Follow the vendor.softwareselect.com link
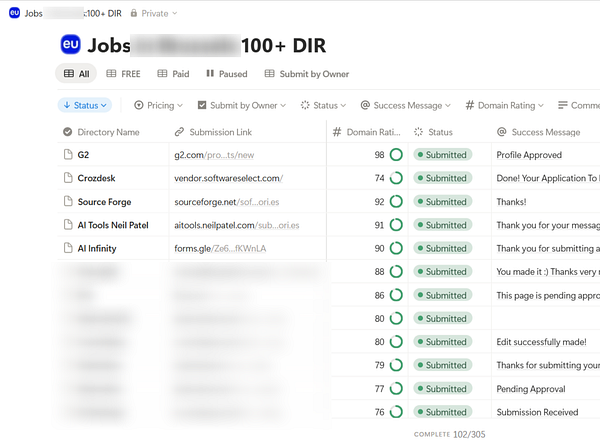 tap(228, 178)
